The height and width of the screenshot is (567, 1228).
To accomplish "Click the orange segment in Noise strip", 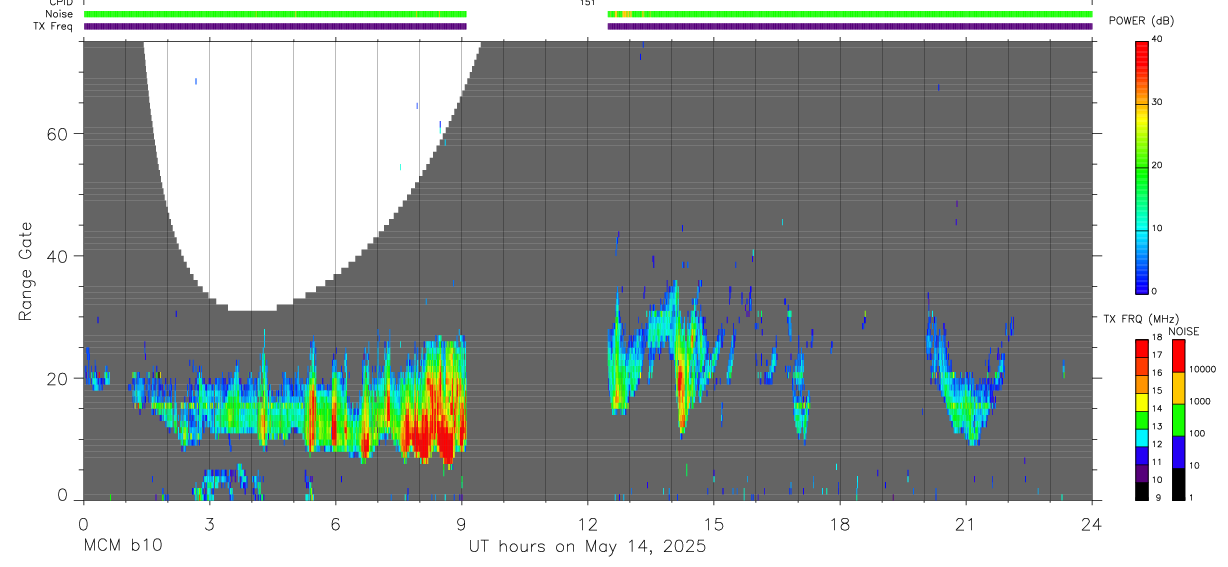I will pyautogui.click(x=623, y=14).
